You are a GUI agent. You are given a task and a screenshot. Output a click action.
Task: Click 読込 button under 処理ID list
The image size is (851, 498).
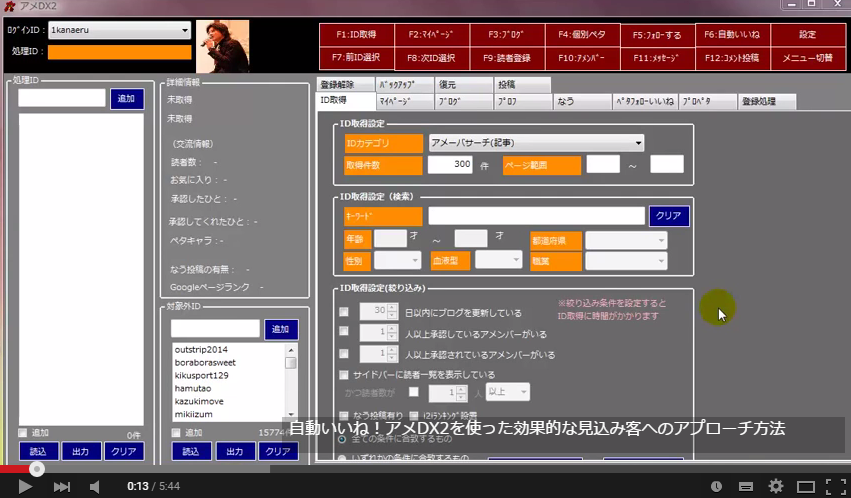point(39,451)
